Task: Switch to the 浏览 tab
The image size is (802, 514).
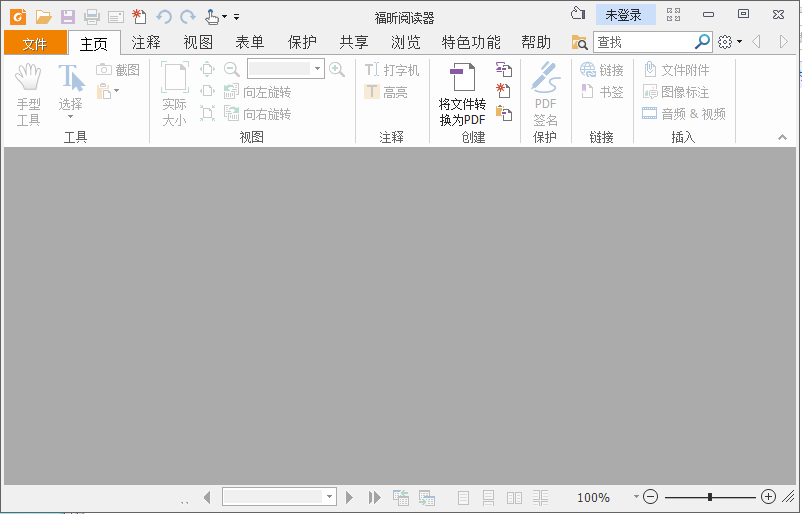Action: coord(406,42)
